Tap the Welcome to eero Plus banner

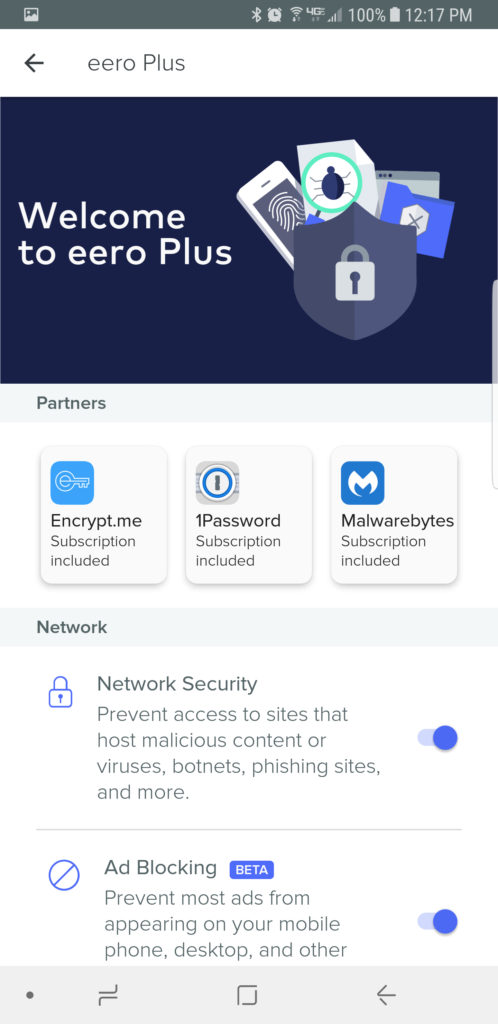[249, 240]
